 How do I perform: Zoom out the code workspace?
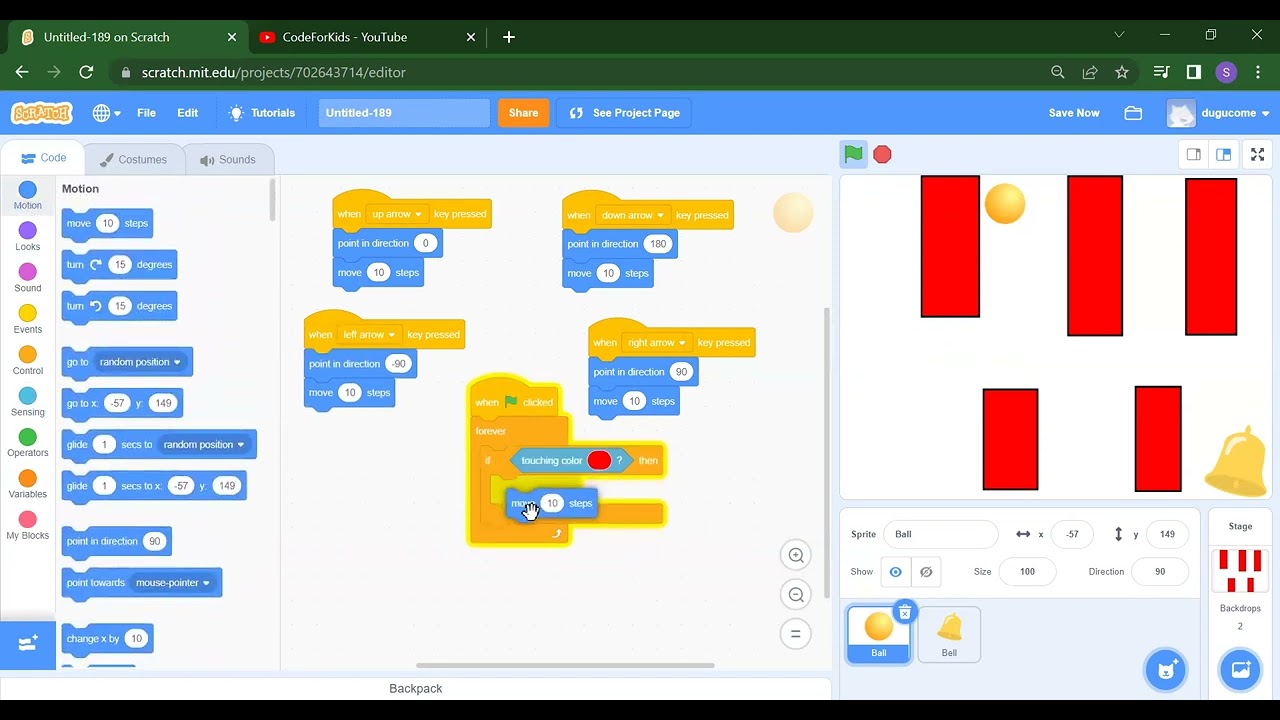[796, 595]
